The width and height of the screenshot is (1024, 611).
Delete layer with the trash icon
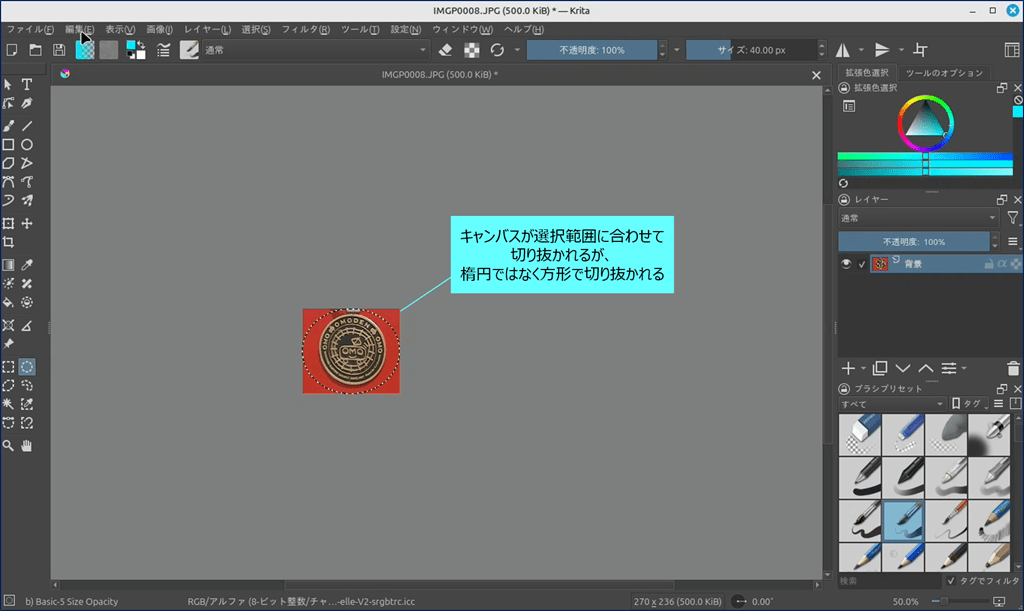(1014, 368)
